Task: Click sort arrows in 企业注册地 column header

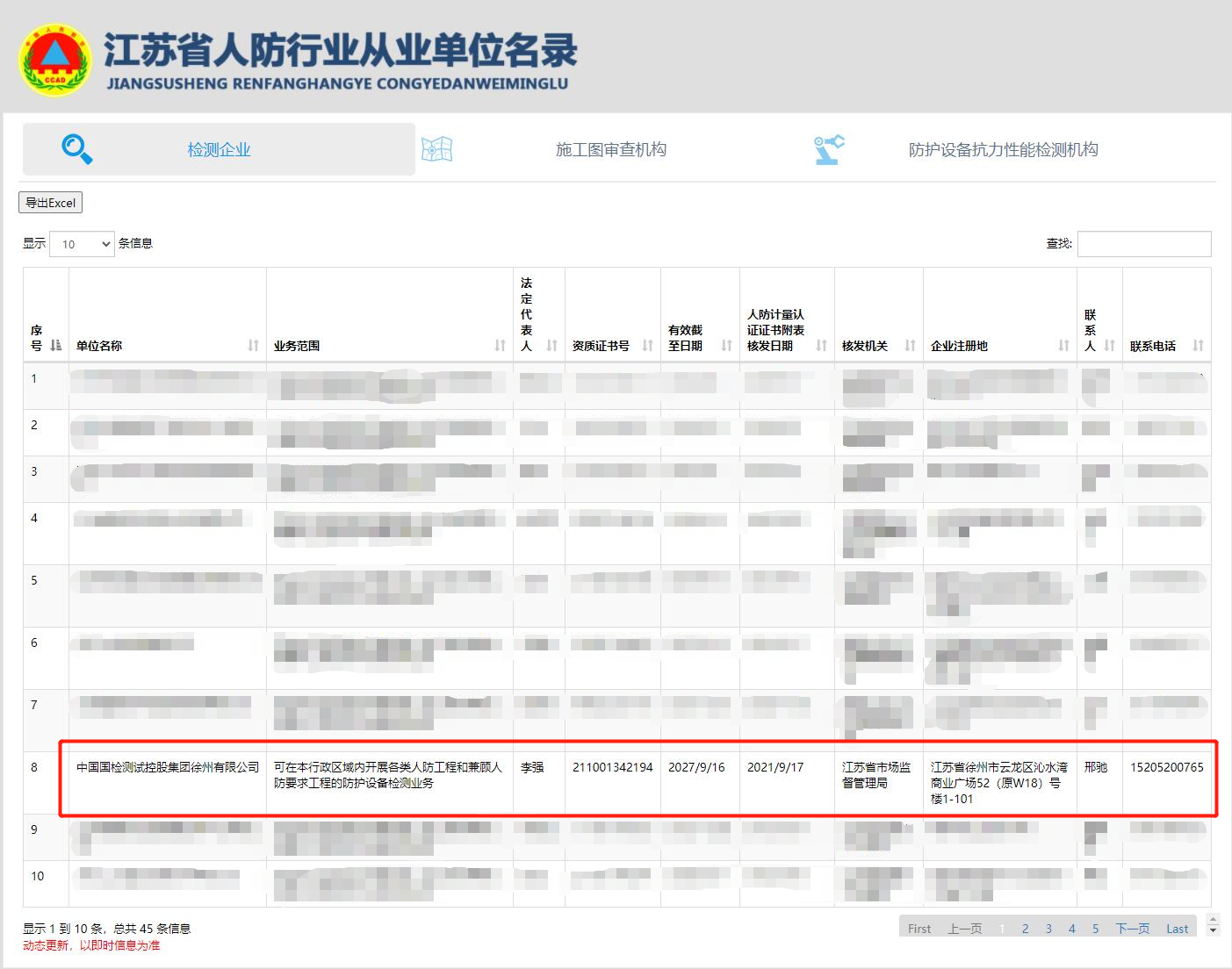Action: tap(1064, 346)
